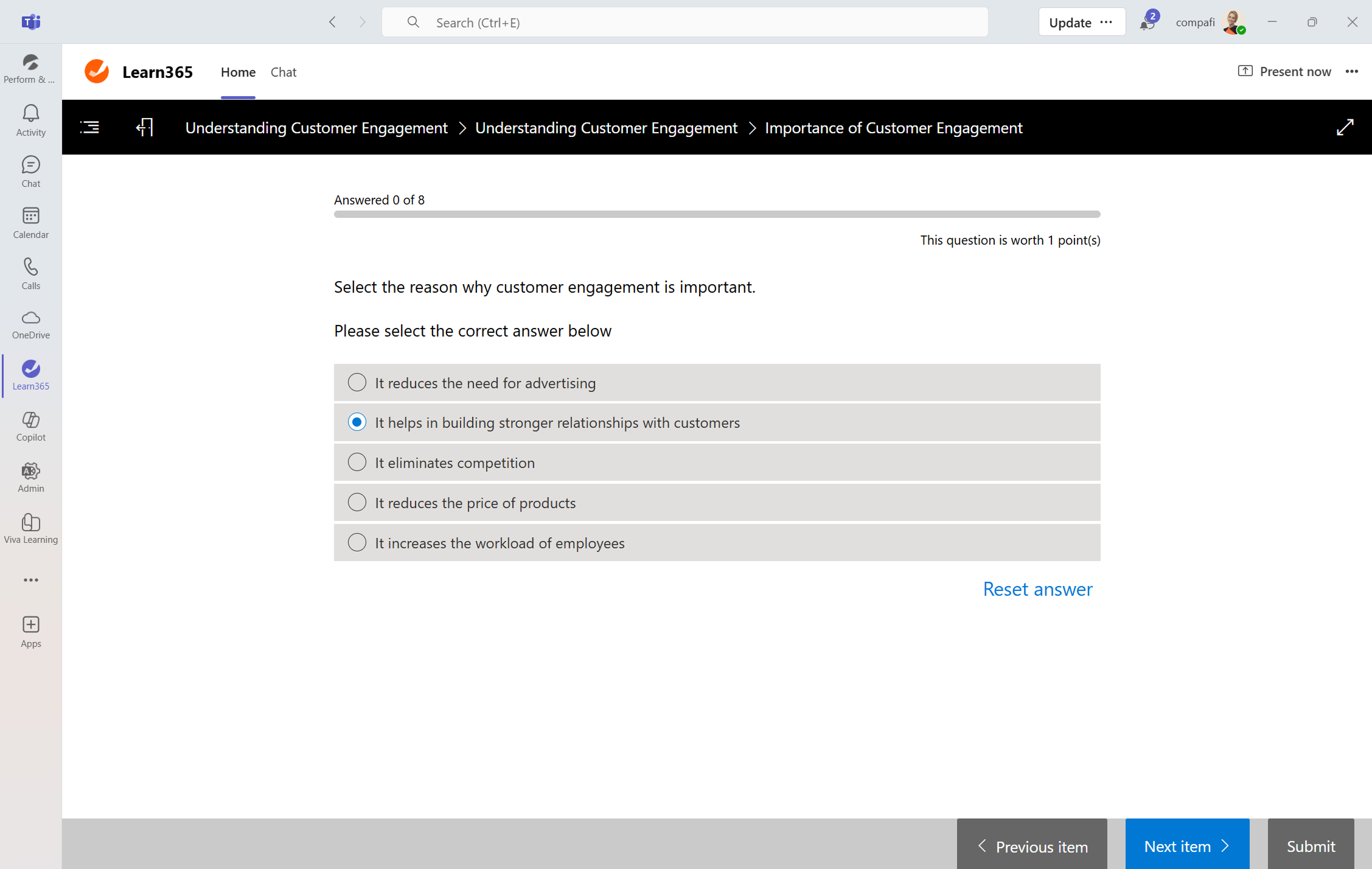Open the Activity feed
This screenshot has height=869, width=1372.
[x=30, y=120]
